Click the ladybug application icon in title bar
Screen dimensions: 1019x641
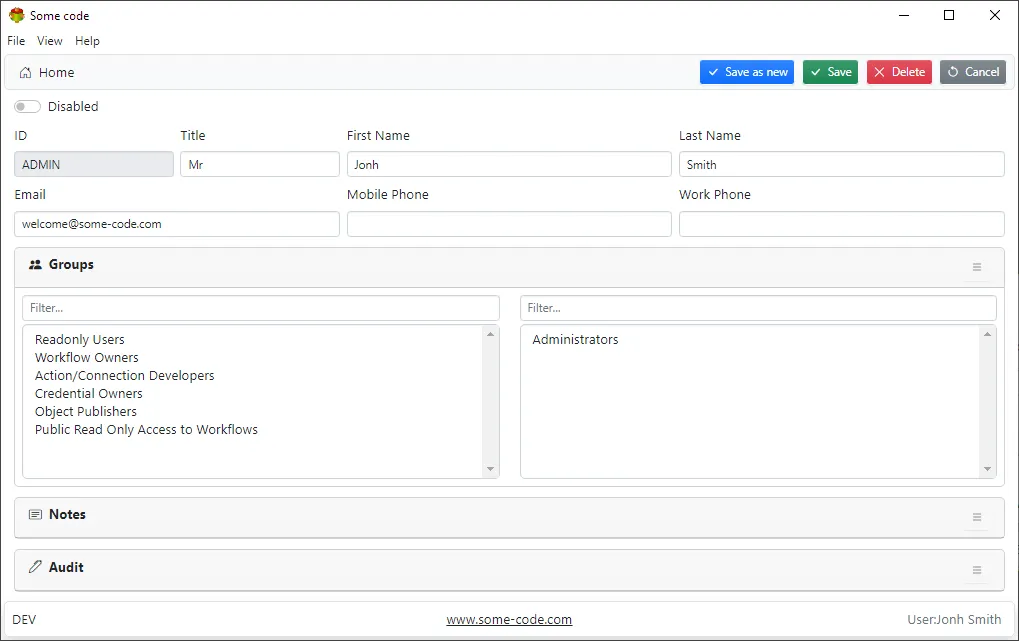pyautogui.click(x=14, y=15)
